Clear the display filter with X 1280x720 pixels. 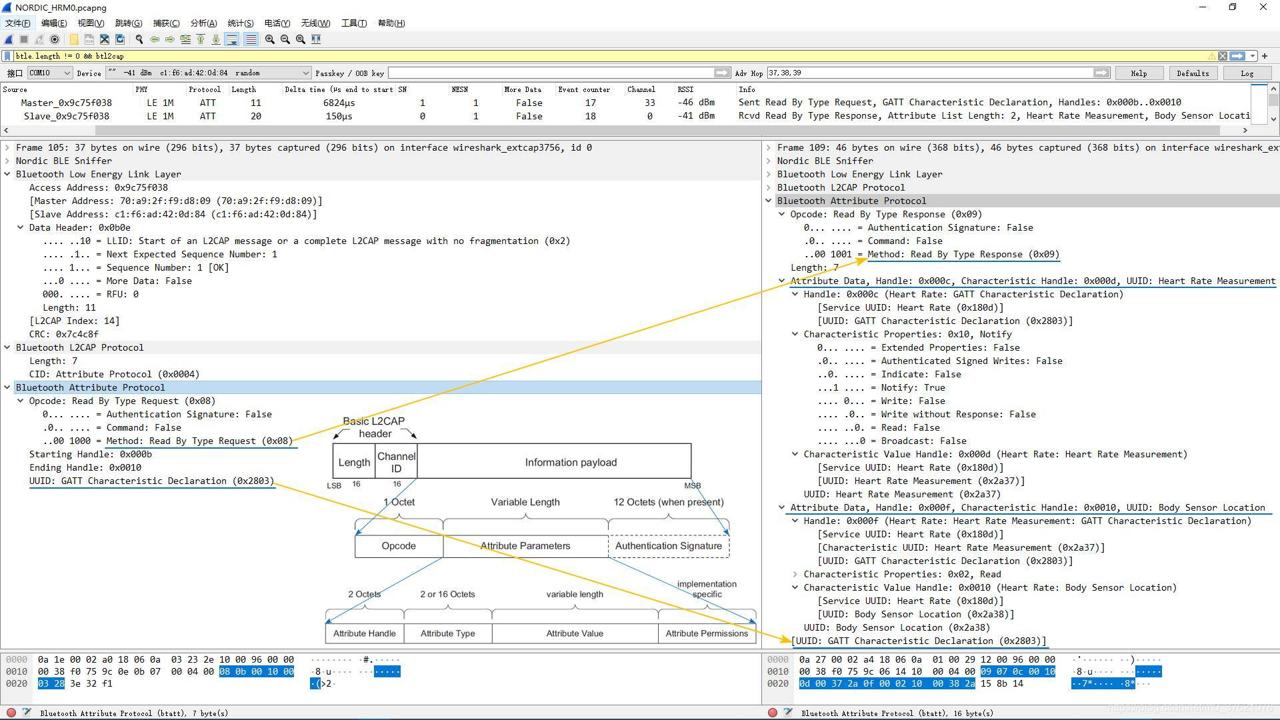pyautogui.click(x=1223, y=56)
